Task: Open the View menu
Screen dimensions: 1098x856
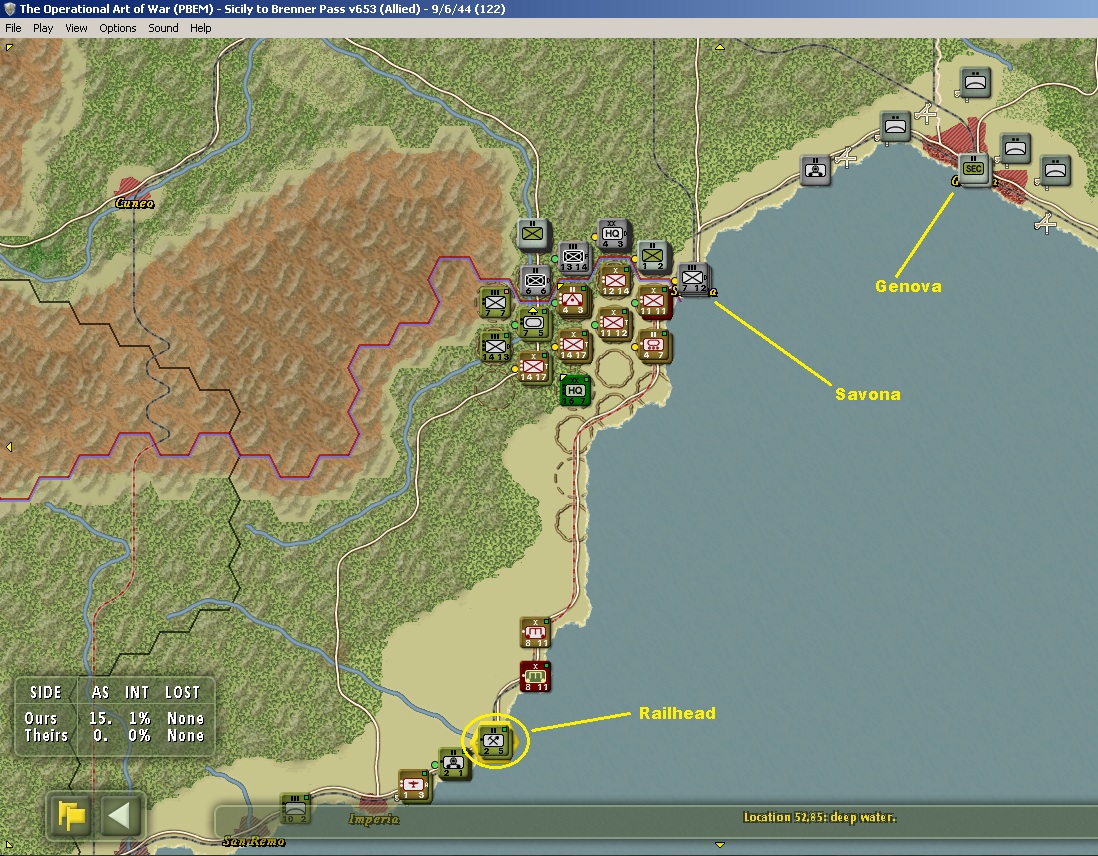Action: (76, 28)
